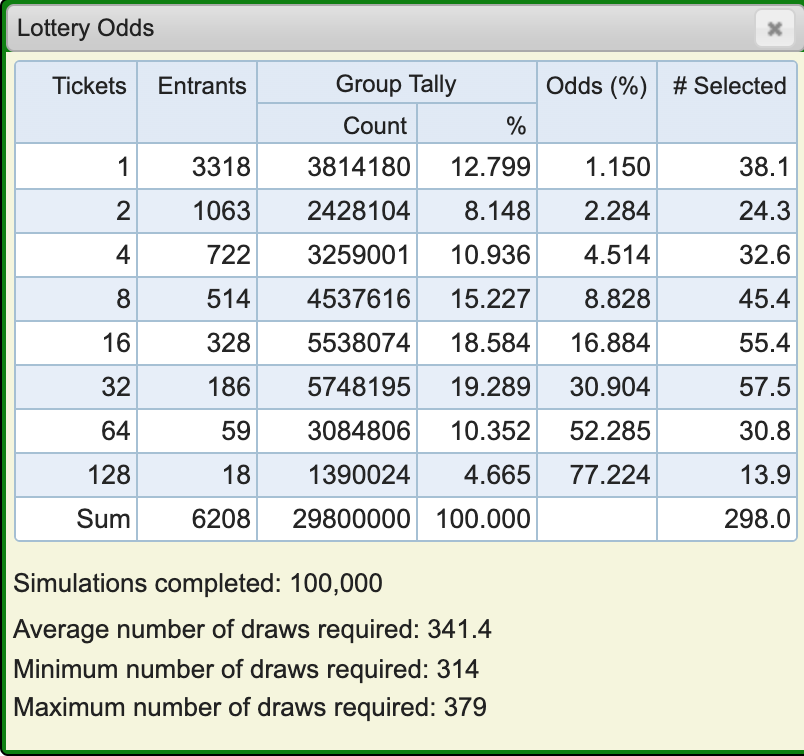The width and height of the screenshot is (804, 756).
Task: Select the entrants total 6208
Action: pos(222,519)
